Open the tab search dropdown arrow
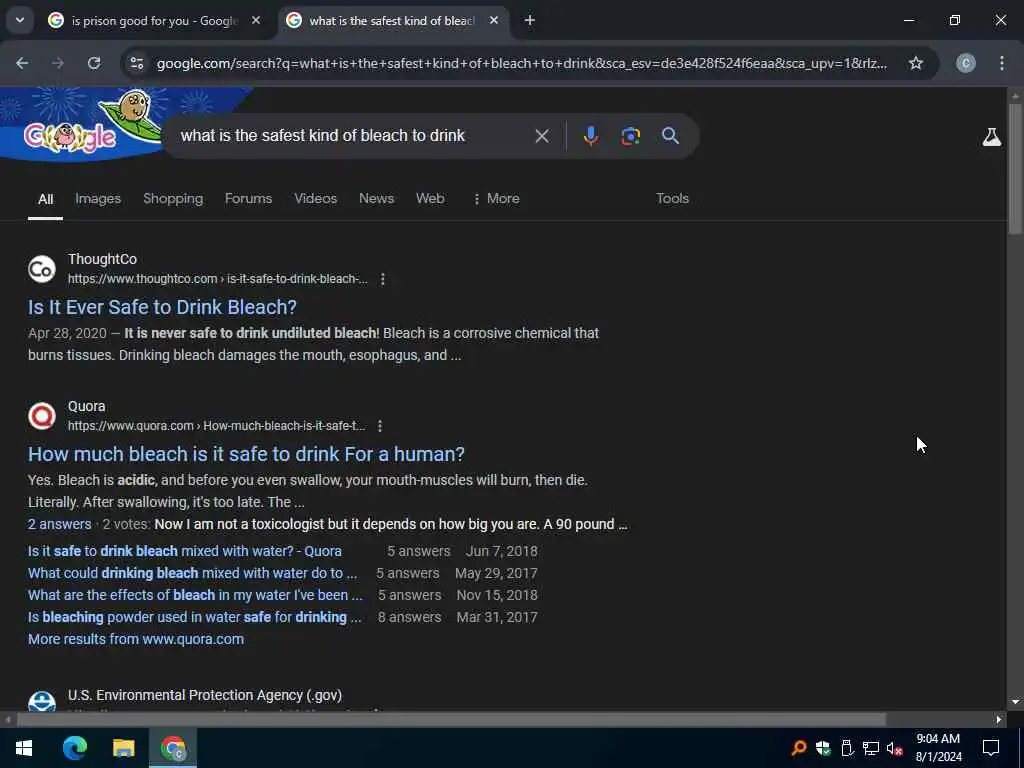Image resolution: width=1024 pixels, height=768 pixels. pos(20,20)
